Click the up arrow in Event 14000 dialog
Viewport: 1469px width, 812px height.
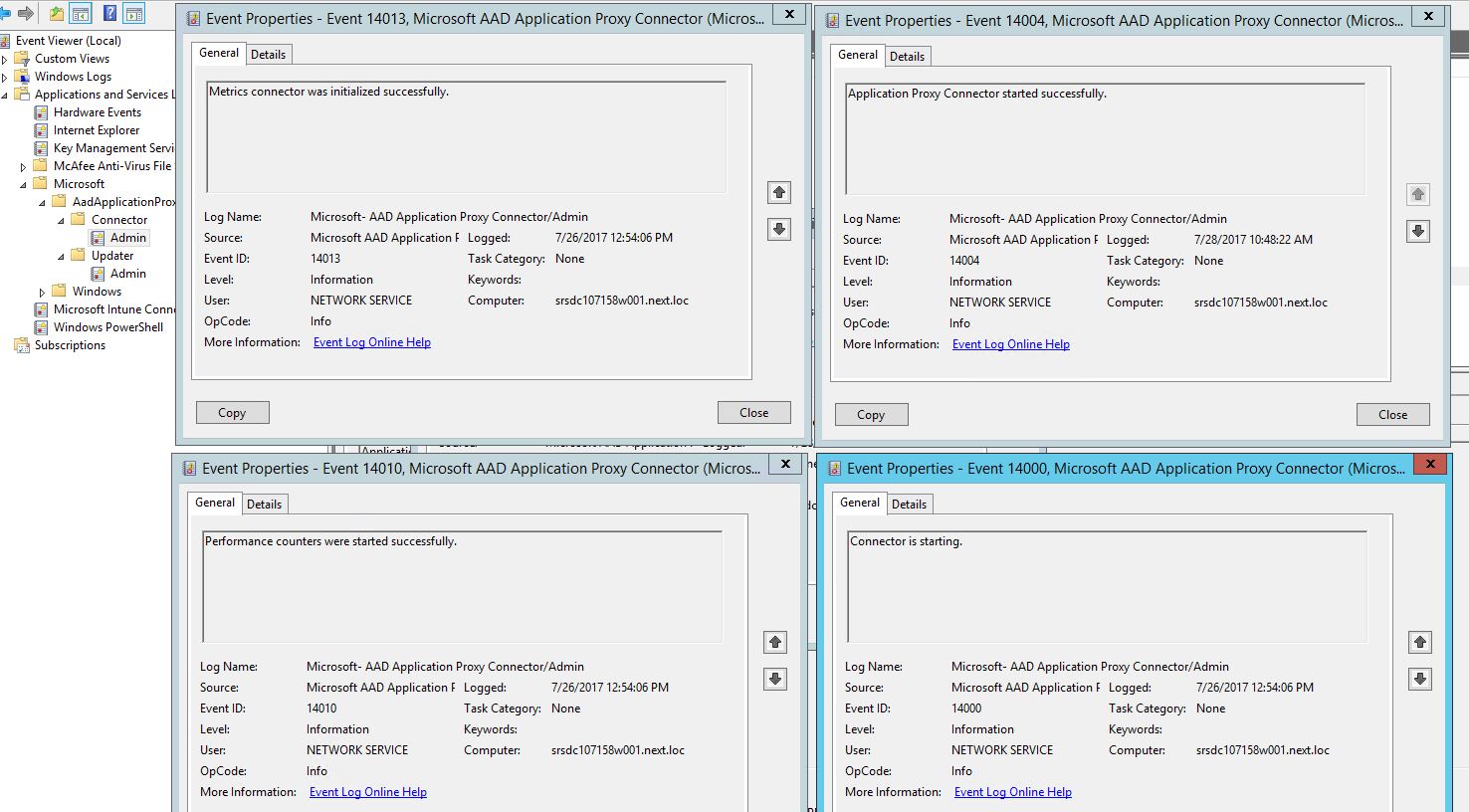[x=1419, y=642]
